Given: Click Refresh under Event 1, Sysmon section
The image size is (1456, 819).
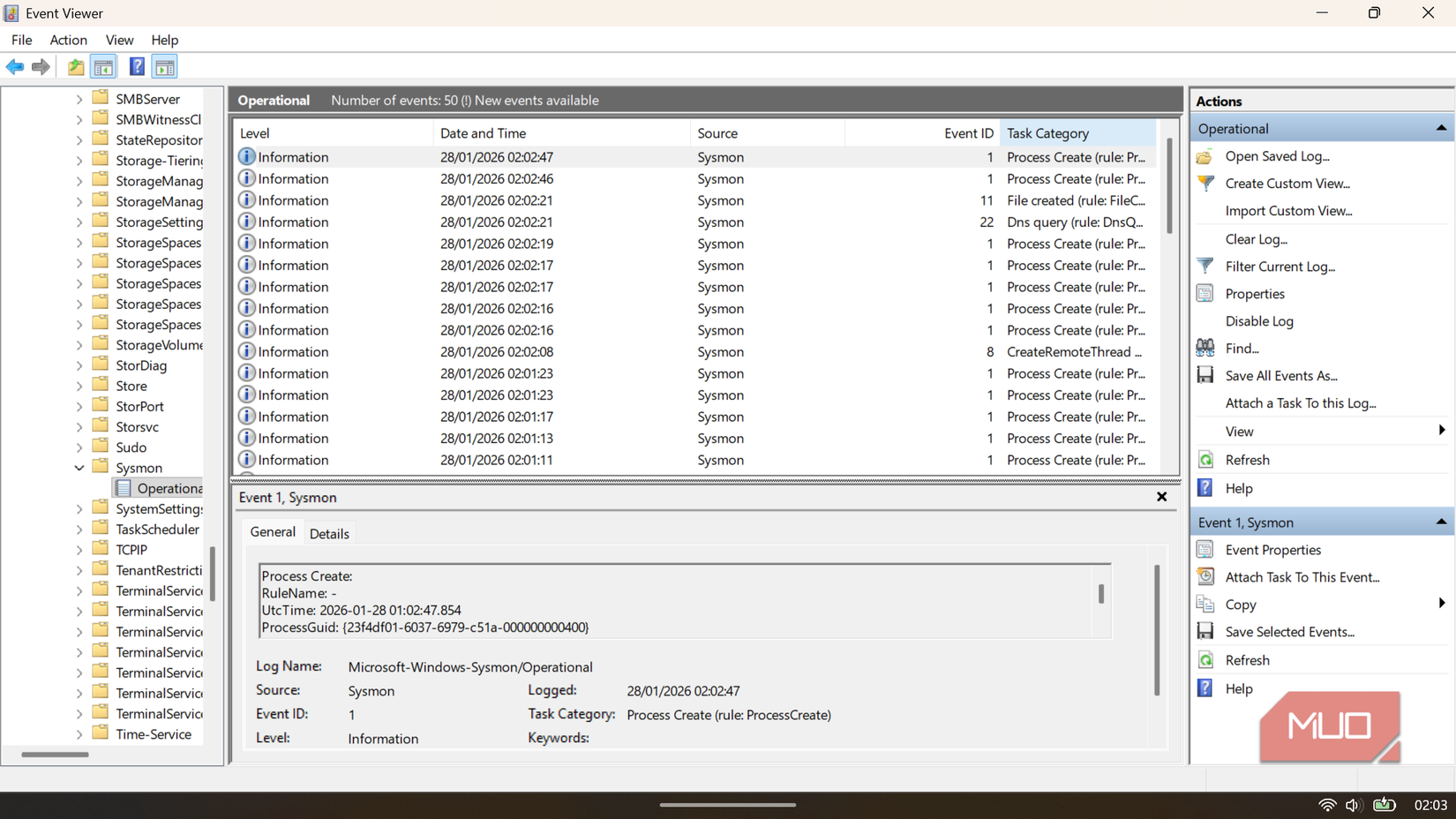Looking at the screenshot, I should [1247, 660].
